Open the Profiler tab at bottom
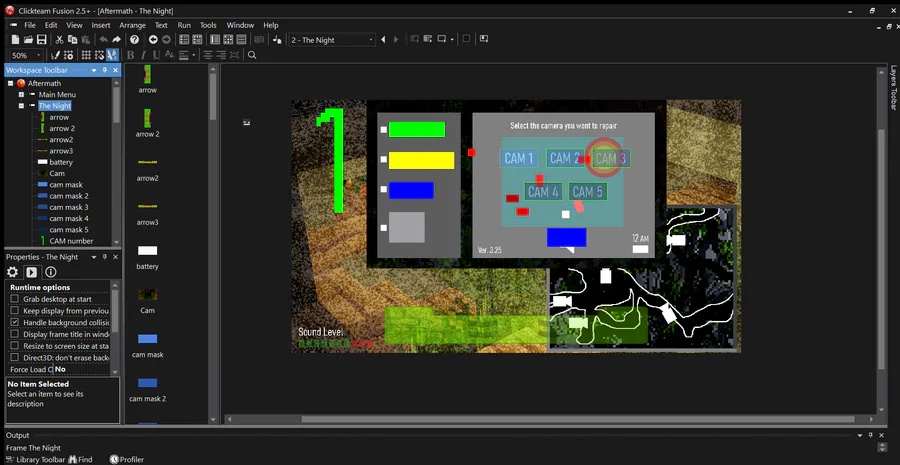This screenshot has width=900, height=465. 127,459
